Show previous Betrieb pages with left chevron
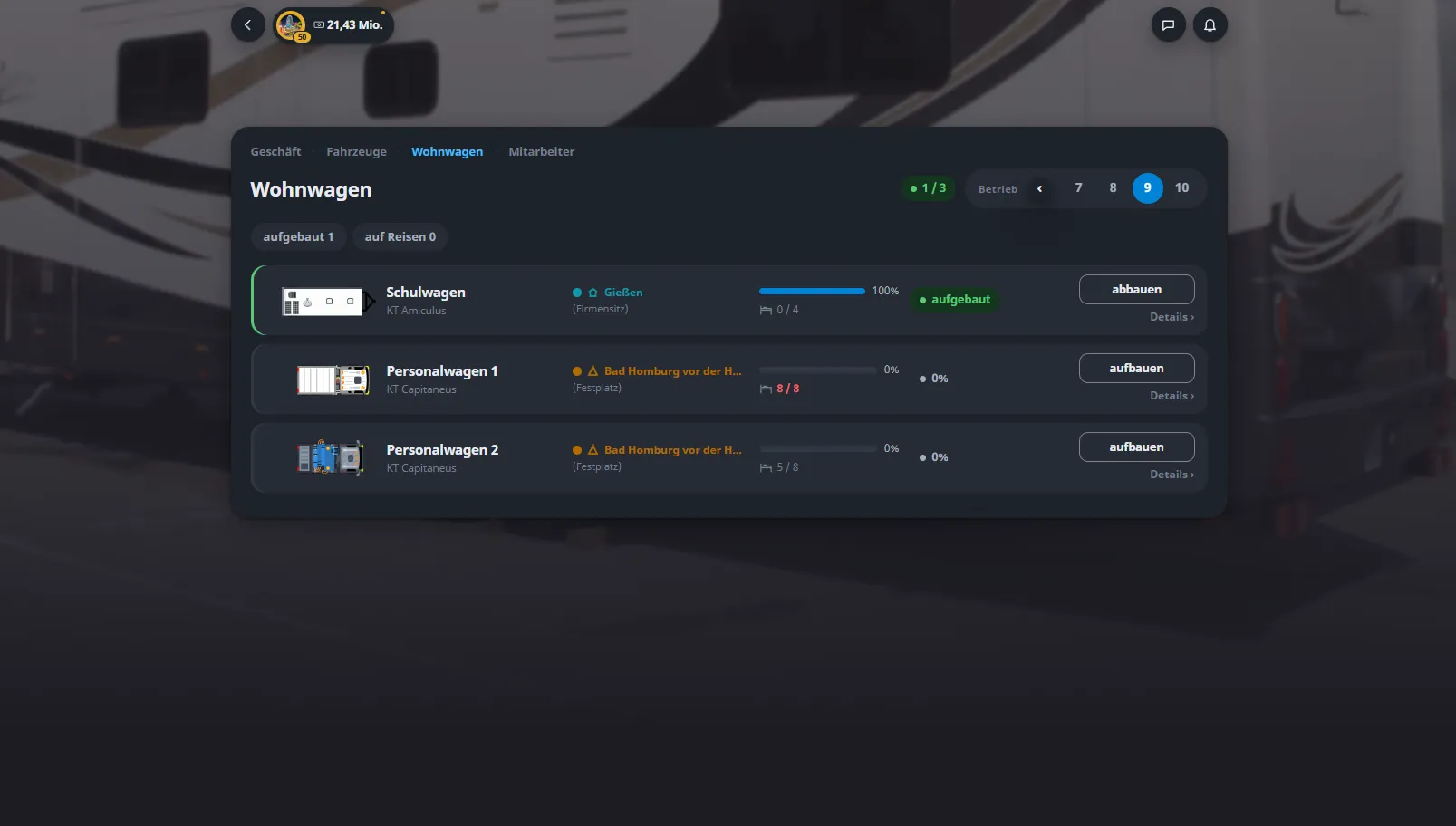 [1039, 188]
